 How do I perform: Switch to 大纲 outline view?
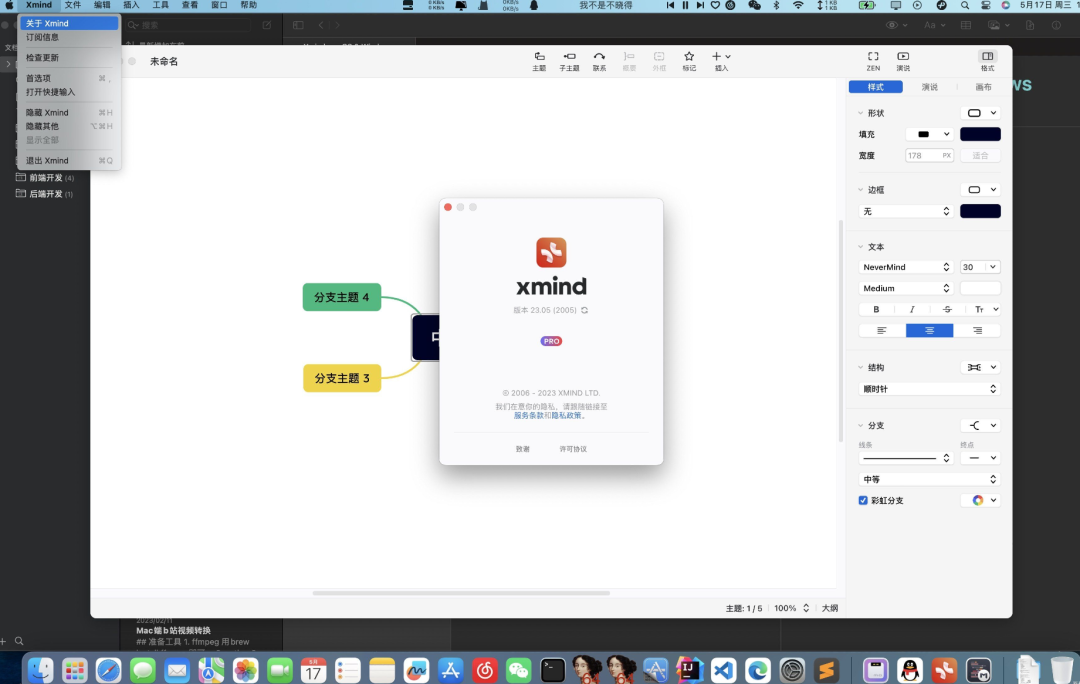coord(829,608)
